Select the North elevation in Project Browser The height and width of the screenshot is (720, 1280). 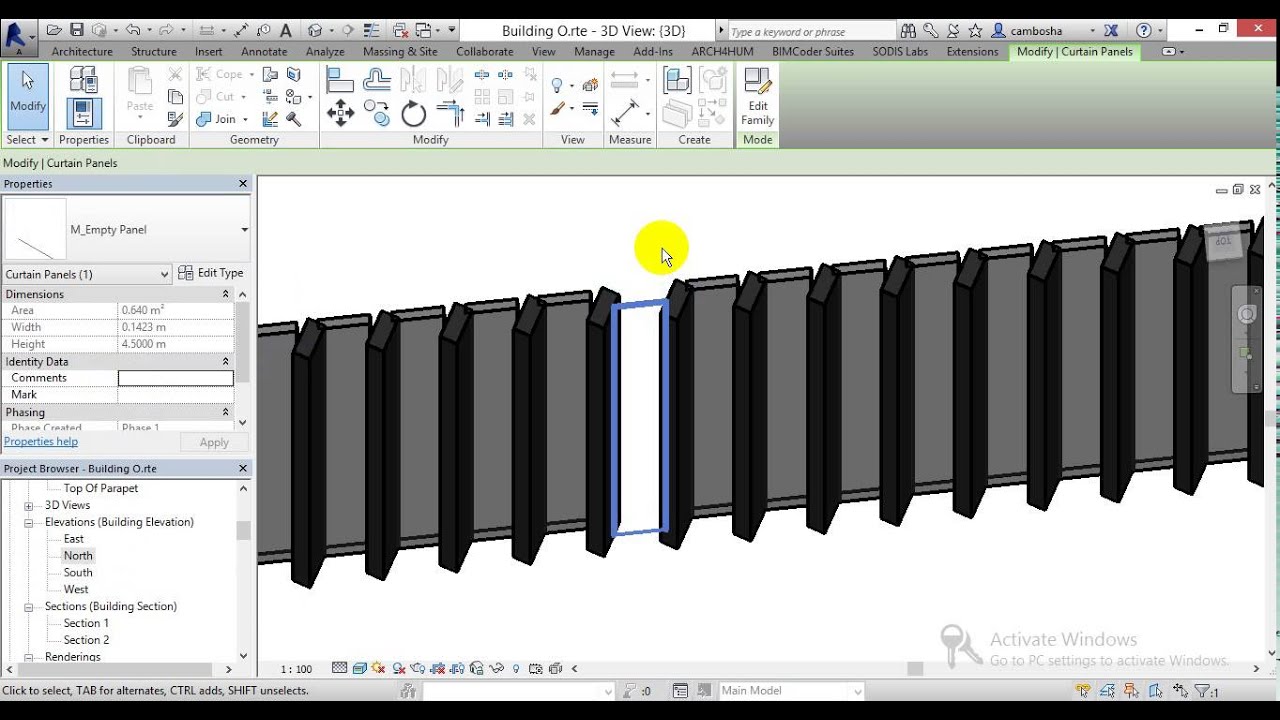(78, 556)
